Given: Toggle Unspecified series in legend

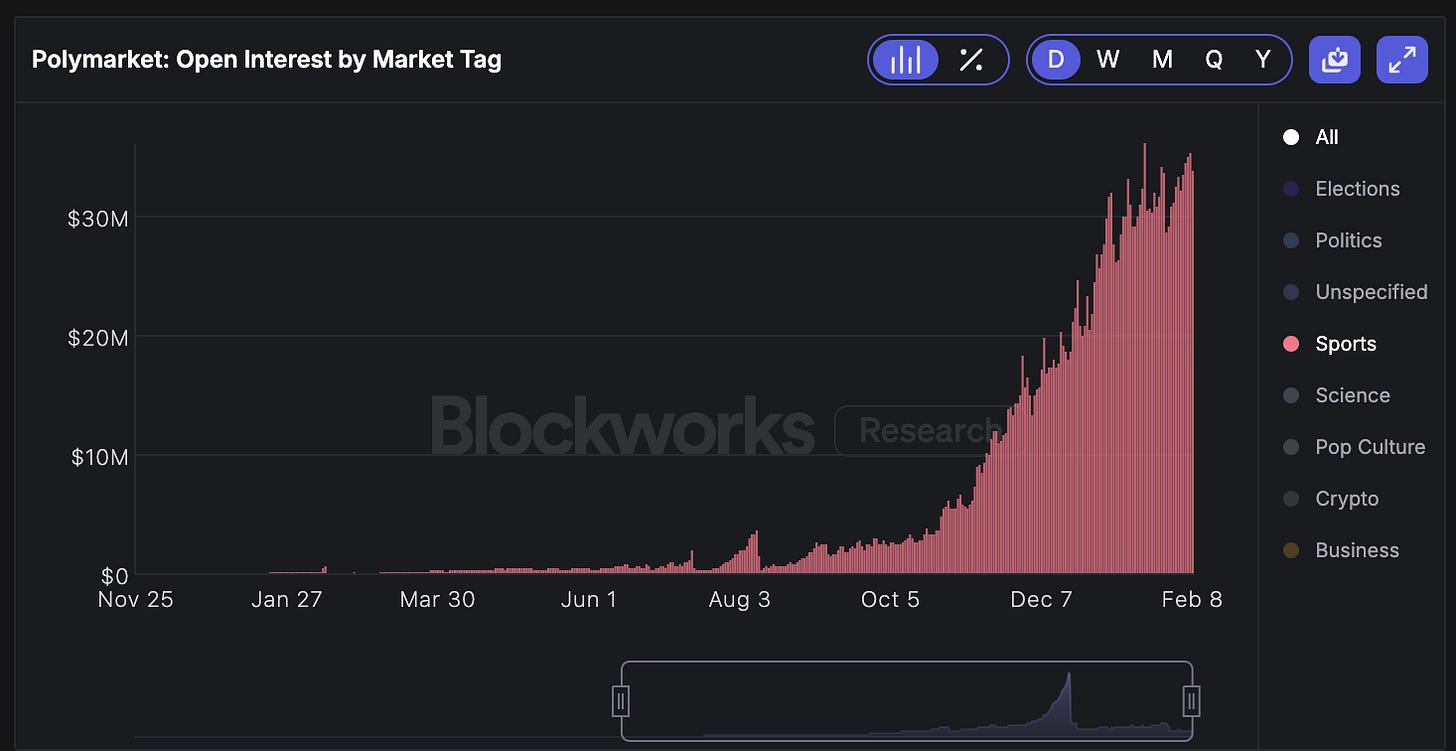Looking at the screenshot, I should 1355,292.
